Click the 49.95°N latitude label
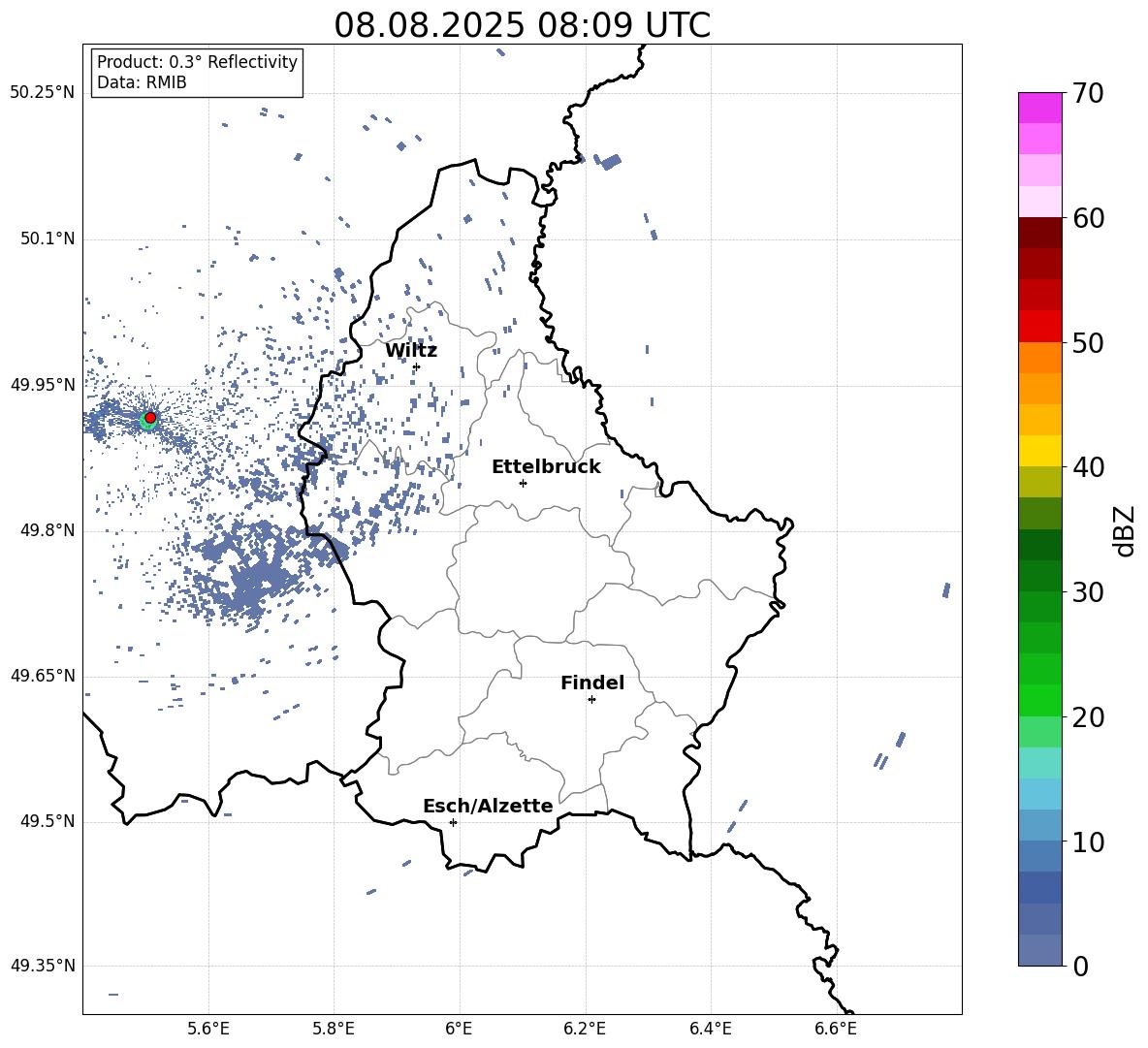The height and width of the screenshot is (1048, 1148). 43,385
